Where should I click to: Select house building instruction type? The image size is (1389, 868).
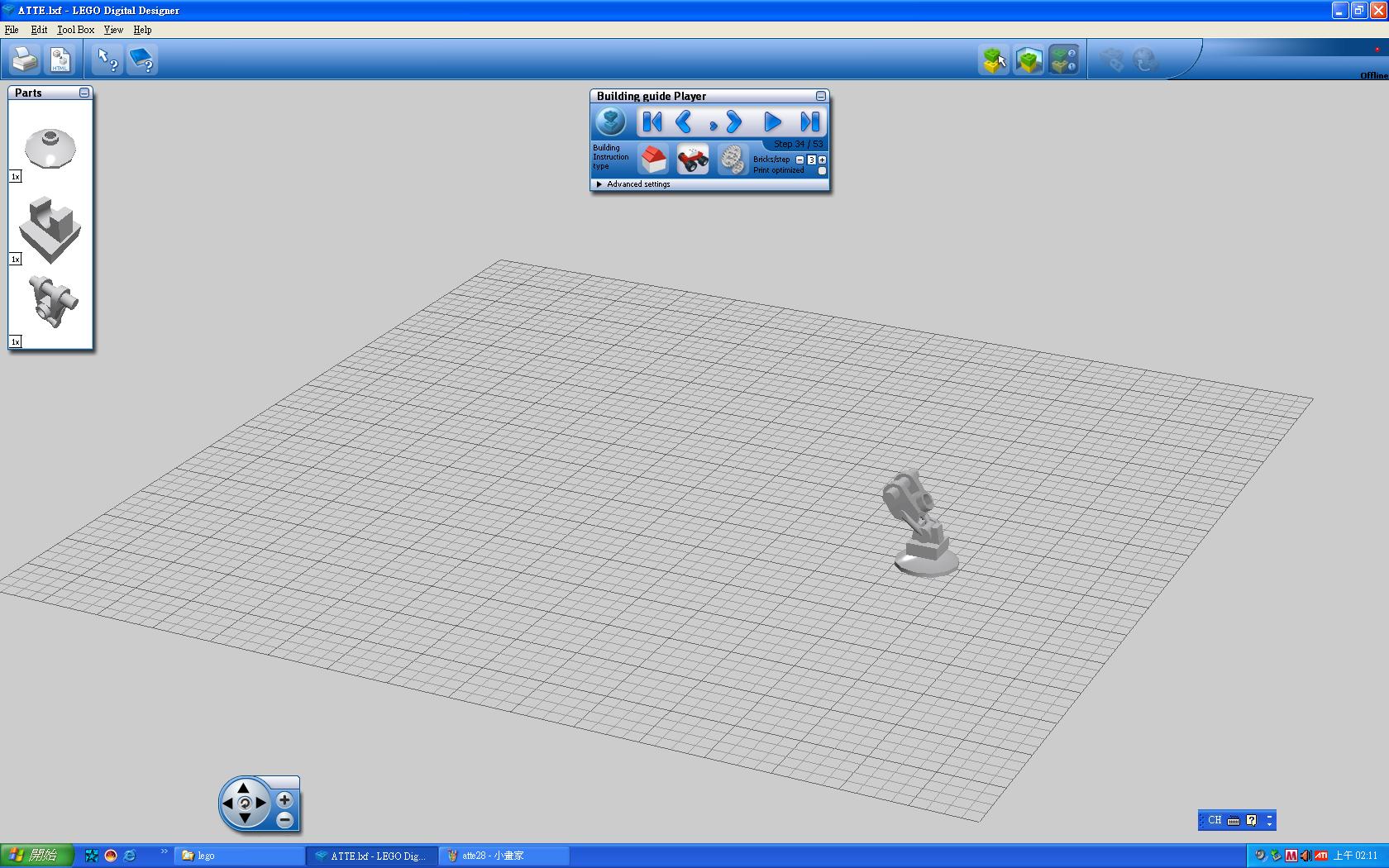(x=653, y=159)
